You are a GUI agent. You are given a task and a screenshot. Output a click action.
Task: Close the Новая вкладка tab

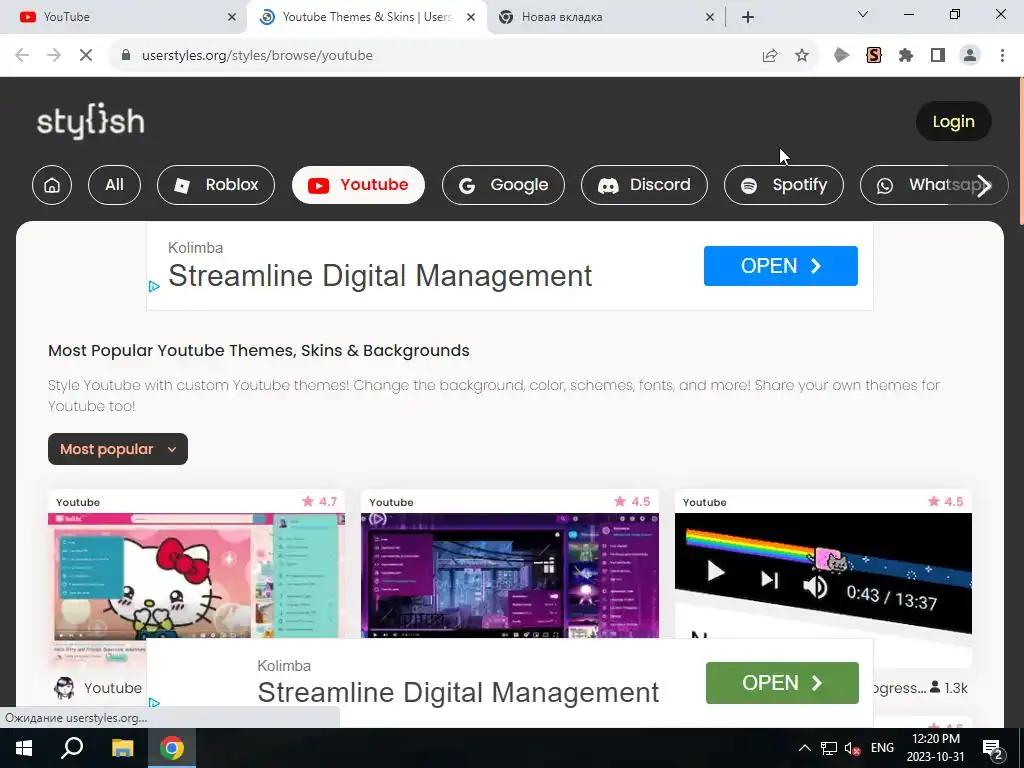[710, 17]
